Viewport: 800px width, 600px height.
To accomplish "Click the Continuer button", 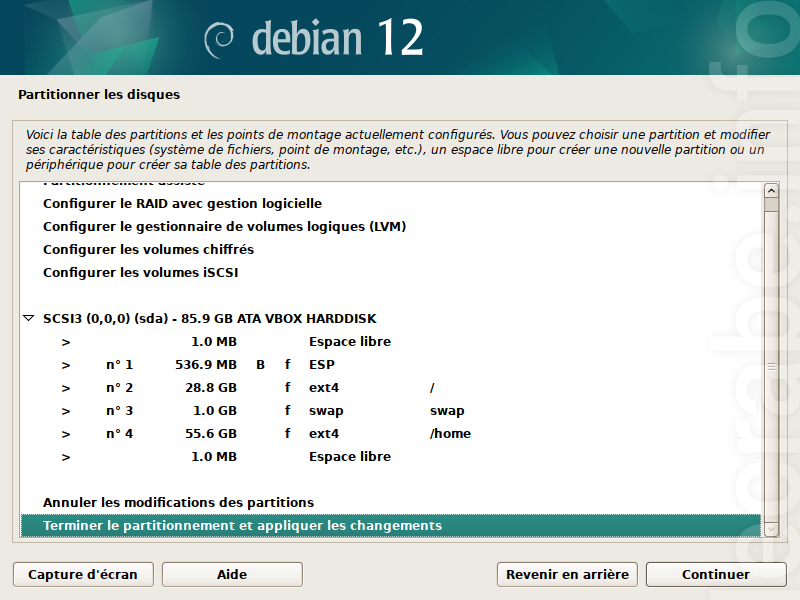I will 716,574.
